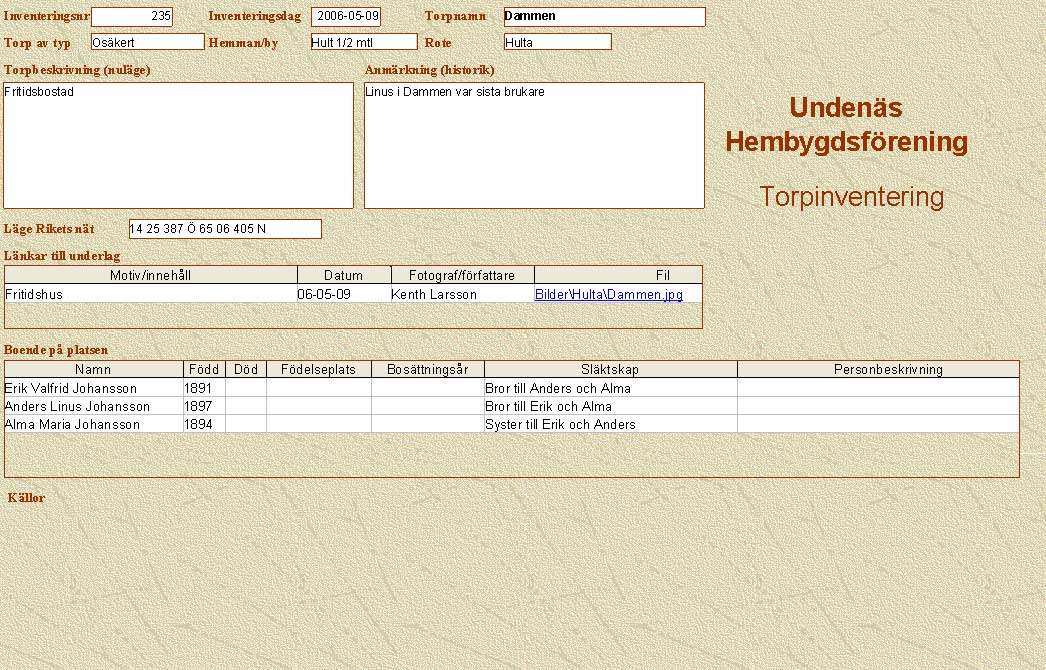This screenshot has height=670, width=1046.
Task: Select the Hemman/by field Hult 1/2 mtl
Action: (363, 42)
